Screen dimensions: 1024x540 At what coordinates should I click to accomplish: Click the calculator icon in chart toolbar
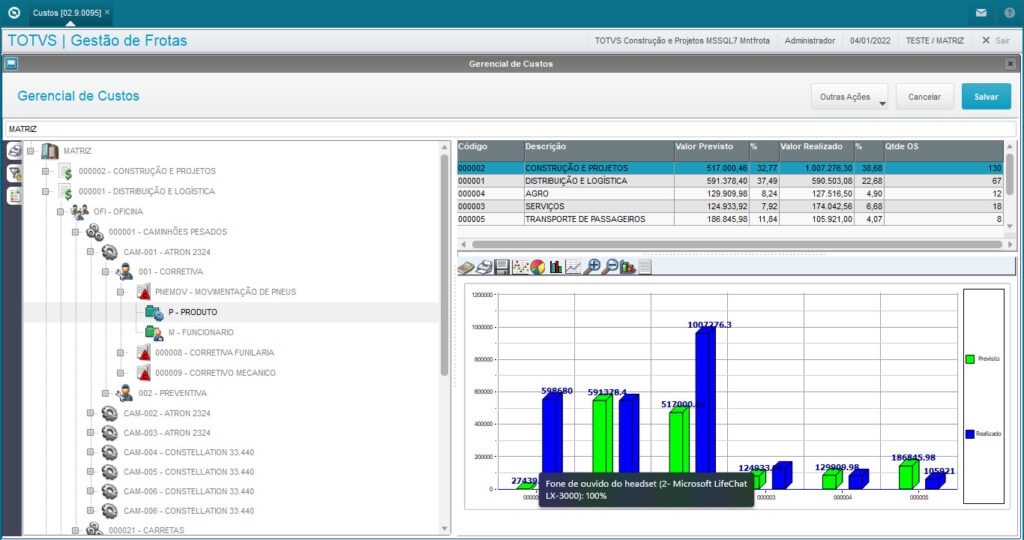click(466, 266)
